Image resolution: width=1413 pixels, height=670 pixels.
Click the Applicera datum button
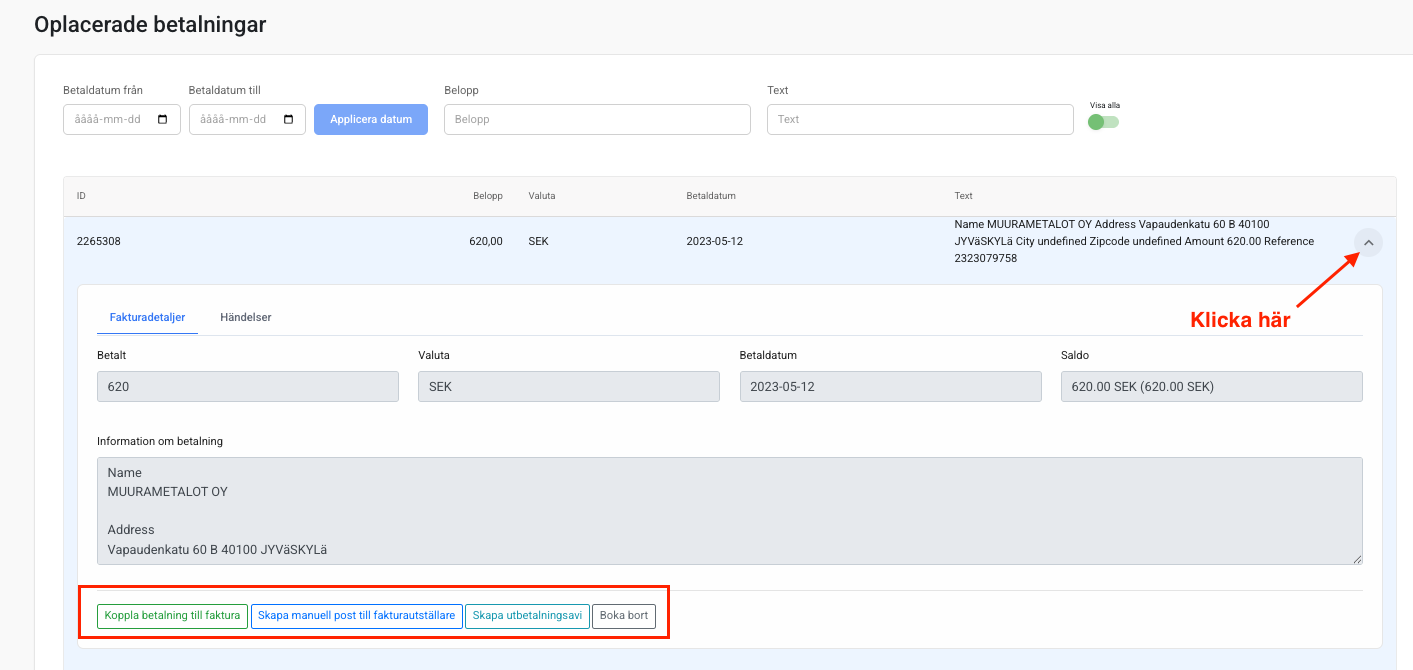tap(371, 119)
